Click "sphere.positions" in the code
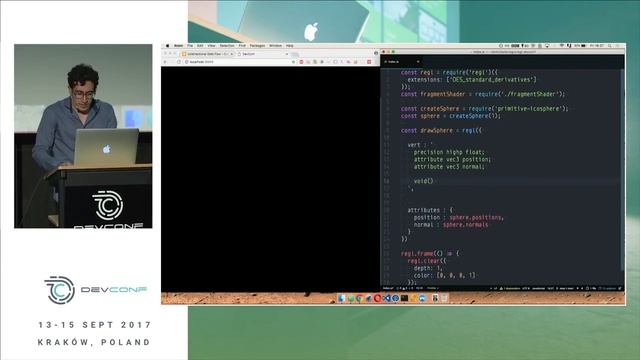This screenshot has height=360, width=640. click(475, 218)
